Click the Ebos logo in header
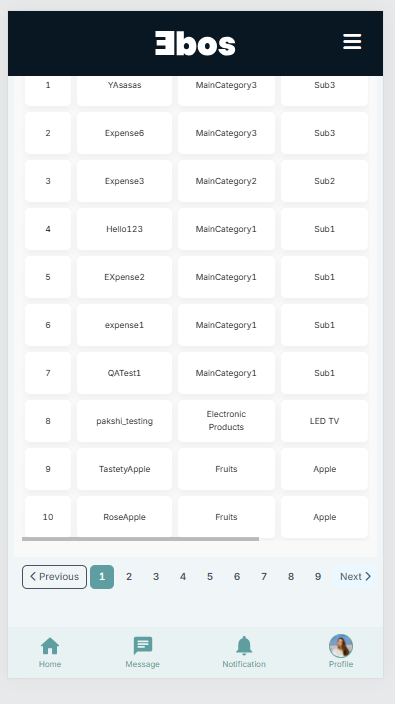The height and width of the screenshot is (704, 395). 195,43
